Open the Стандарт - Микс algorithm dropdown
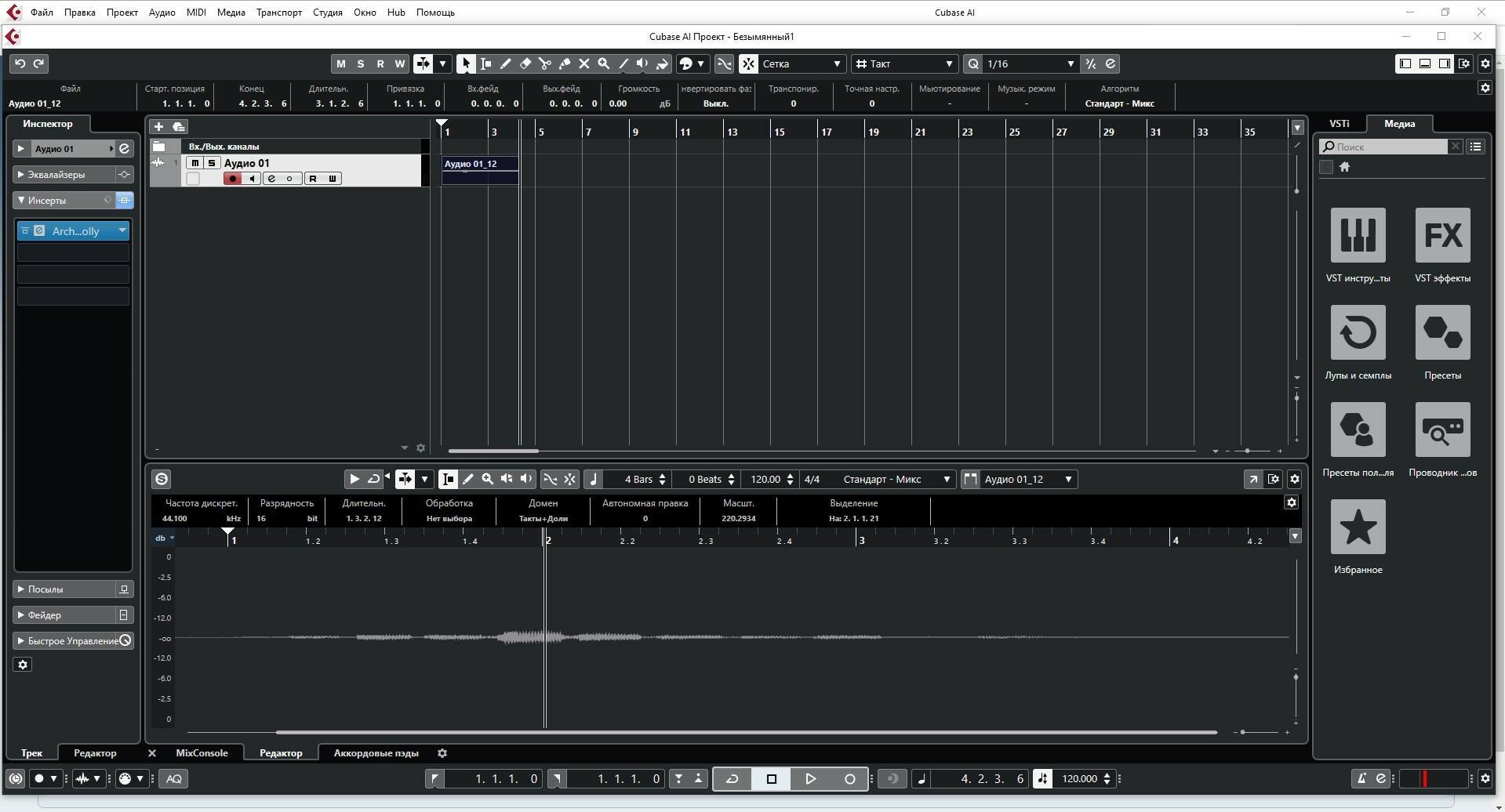 [x=897, y=479]
